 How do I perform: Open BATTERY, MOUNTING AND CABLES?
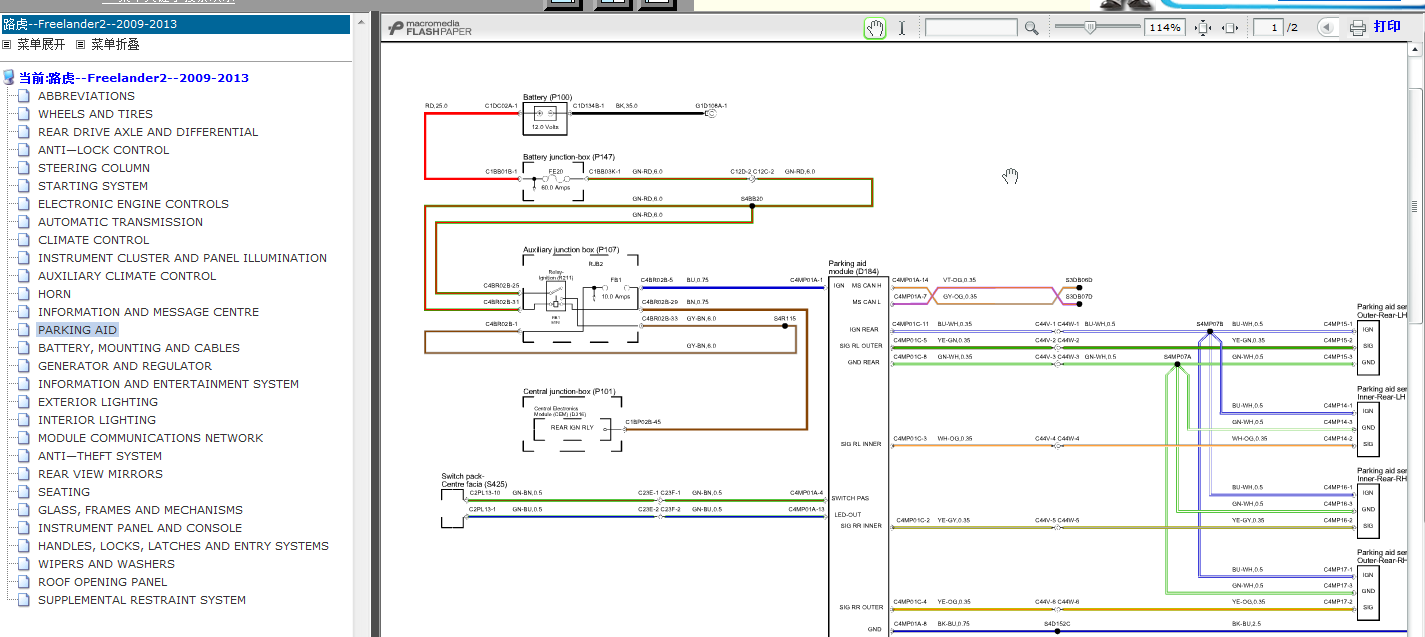coord(139,348)
